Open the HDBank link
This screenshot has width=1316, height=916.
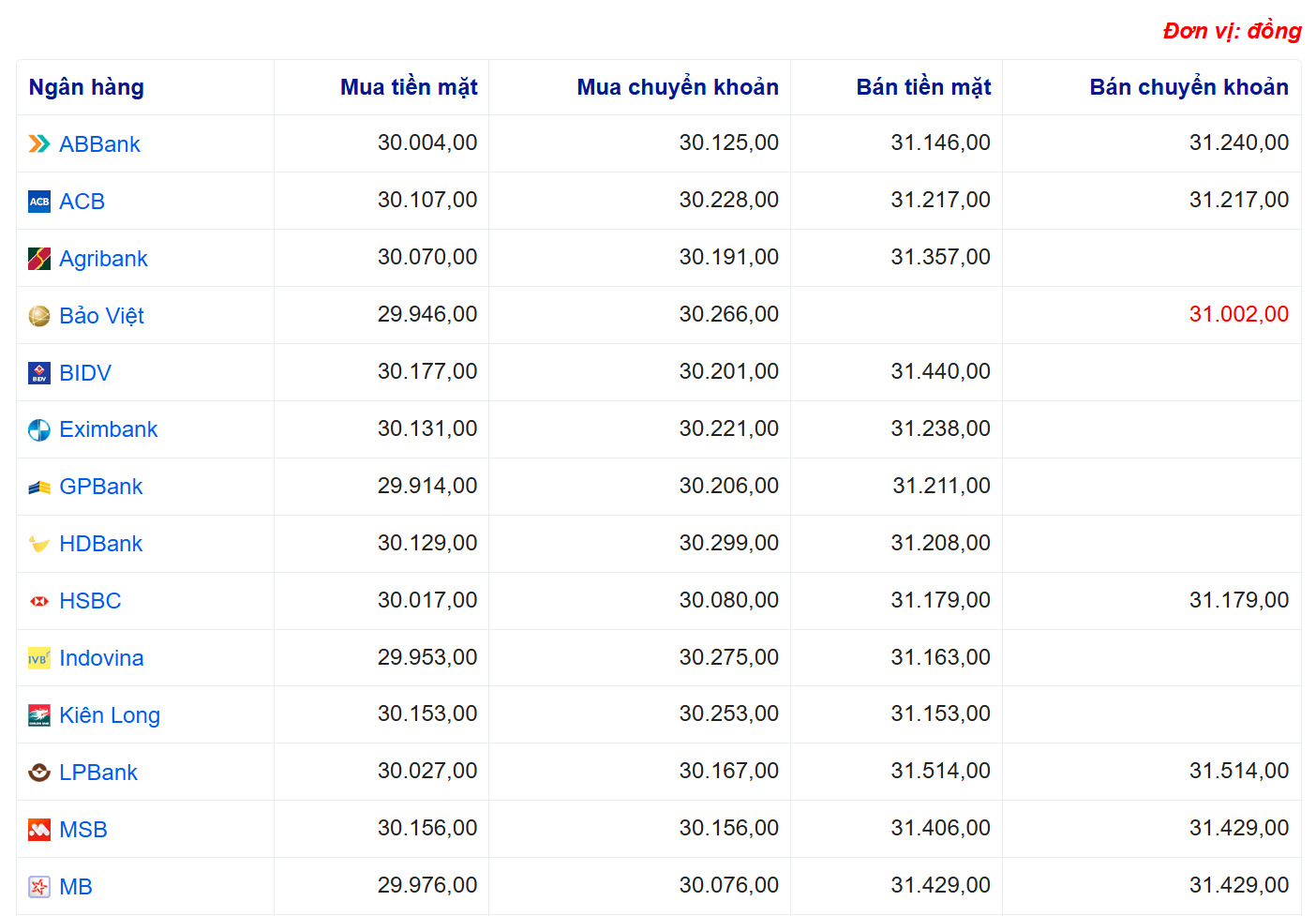(x=100, y=544)
